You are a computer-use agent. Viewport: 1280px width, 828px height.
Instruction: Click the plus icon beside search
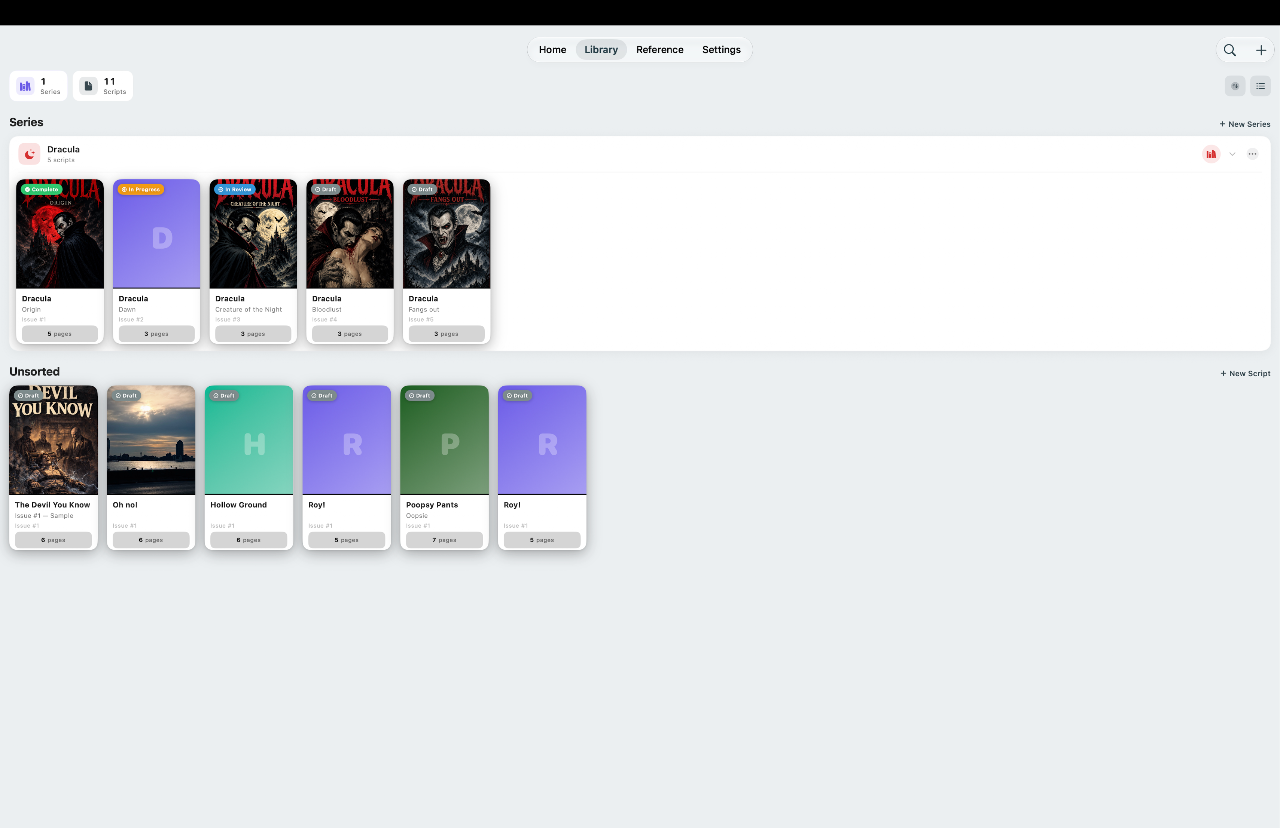[1261, 50]
